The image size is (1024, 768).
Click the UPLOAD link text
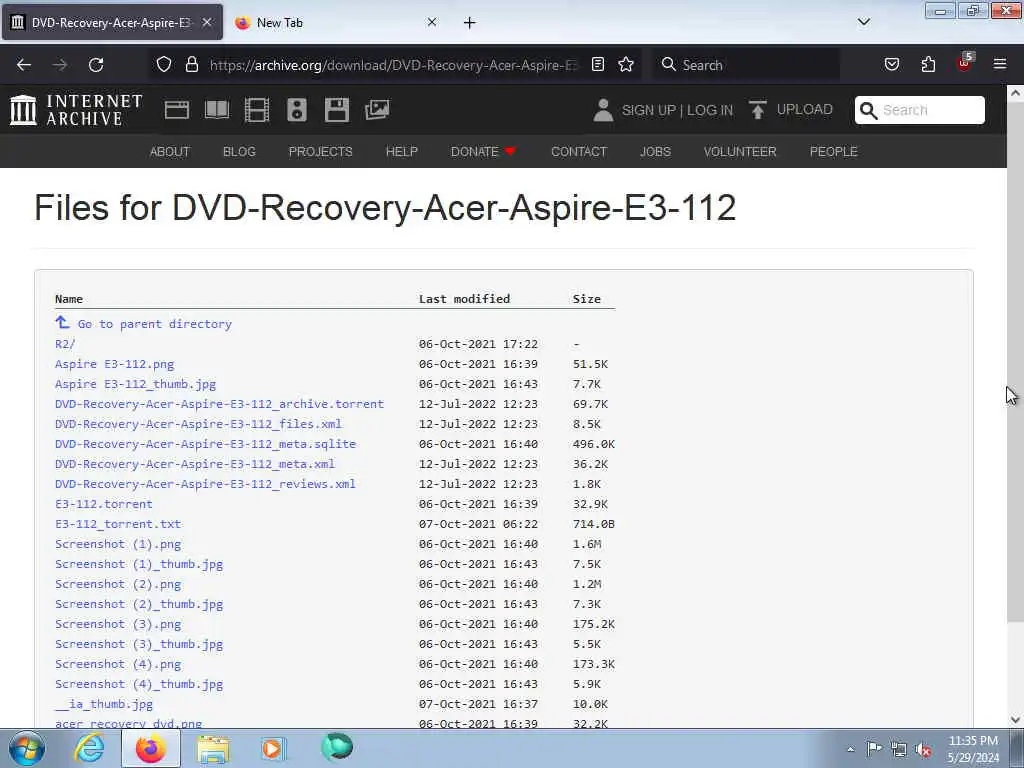(x=805, y=109)
